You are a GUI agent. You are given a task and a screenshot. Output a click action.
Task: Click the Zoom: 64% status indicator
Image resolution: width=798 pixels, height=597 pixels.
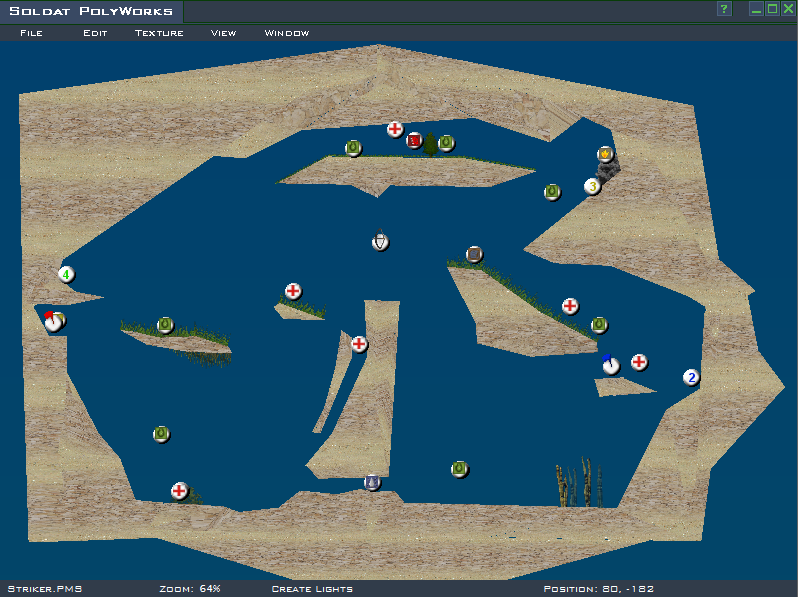[x=189, y=589]
